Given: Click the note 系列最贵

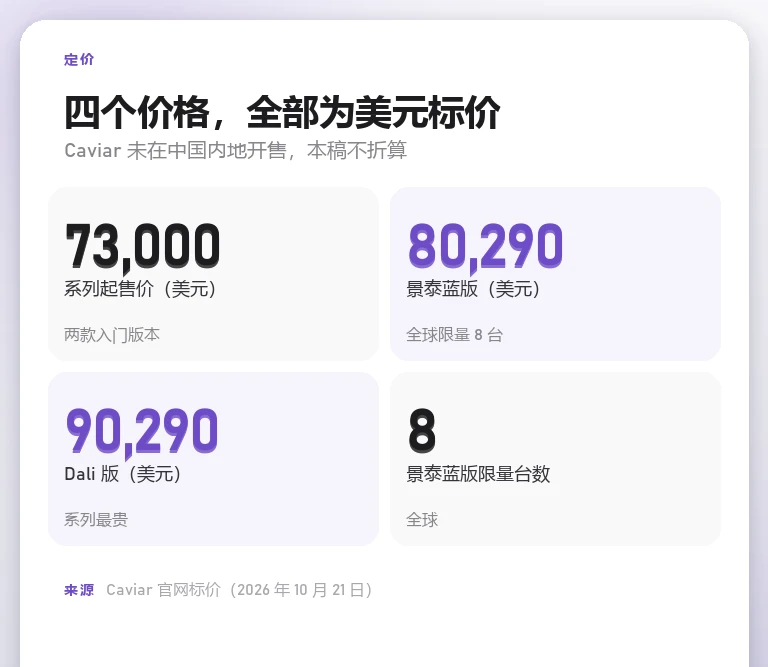Looking at the screenshot, I should click(96, 520).
